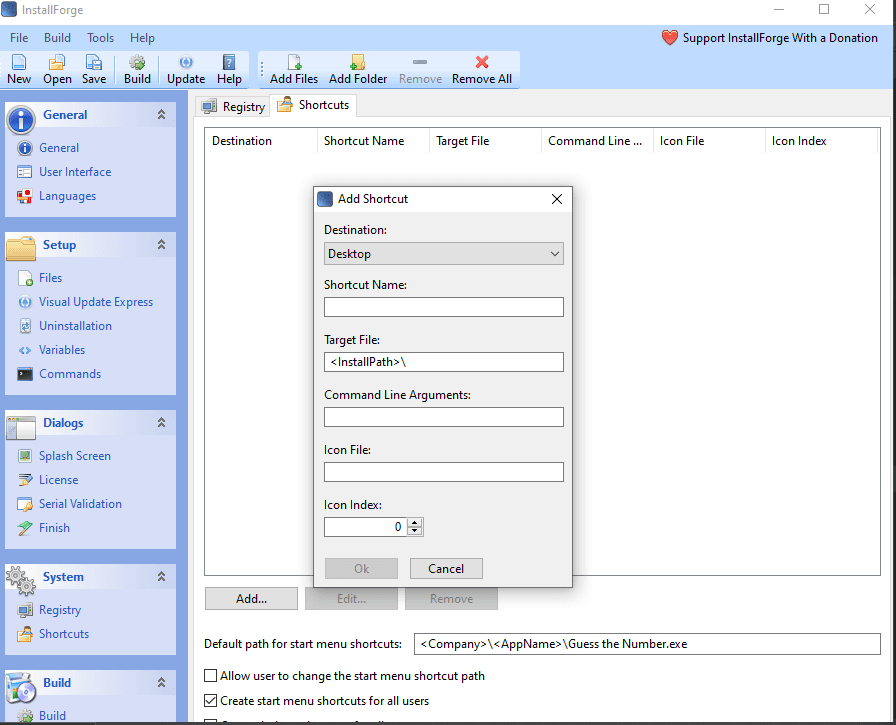
Task: Click the Add Folder icon
Action: click(x=357, y=70)
